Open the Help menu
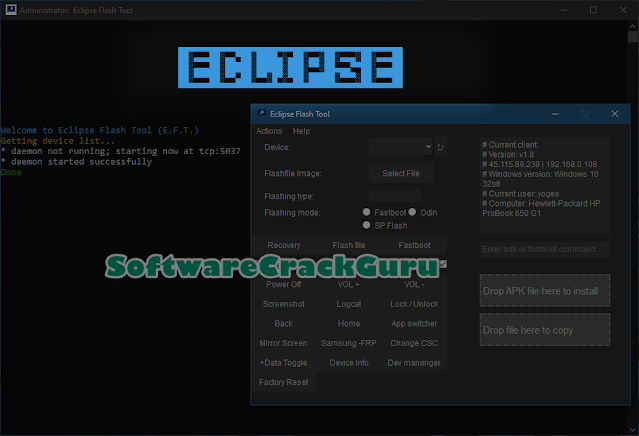 coord(301,131)
